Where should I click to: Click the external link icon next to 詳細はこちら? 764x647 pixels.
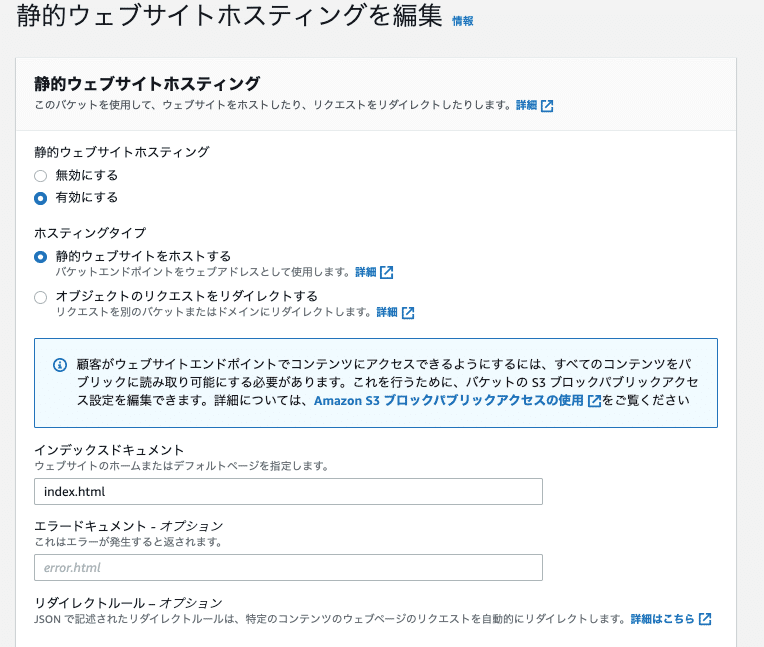(x=705, y=619)
